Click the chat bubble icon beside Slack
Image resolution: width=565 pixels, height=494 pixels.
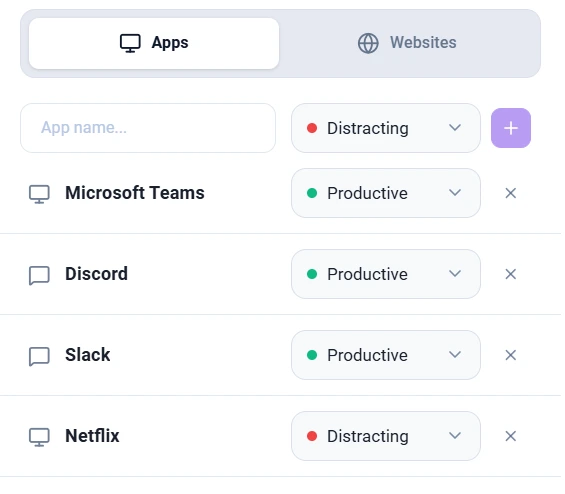pos(39,357)
